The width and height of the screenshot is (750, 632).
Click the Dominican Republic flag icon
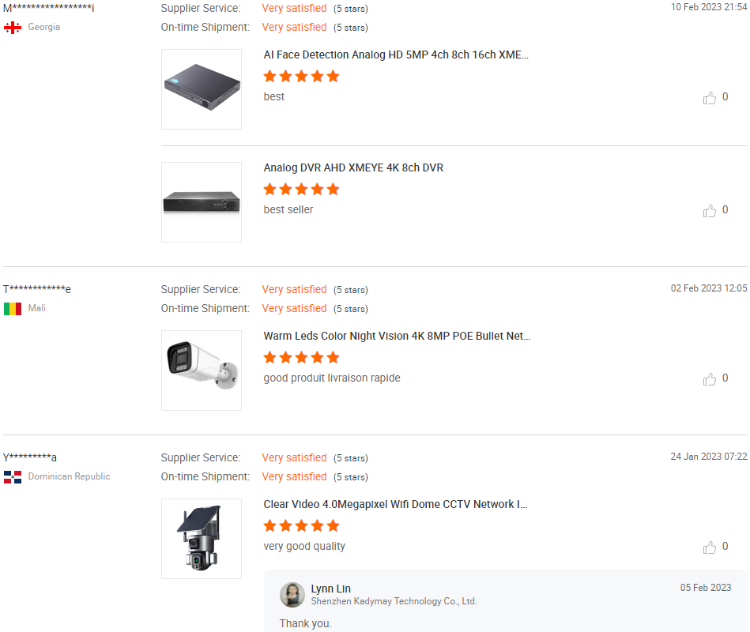click(13, 477)
